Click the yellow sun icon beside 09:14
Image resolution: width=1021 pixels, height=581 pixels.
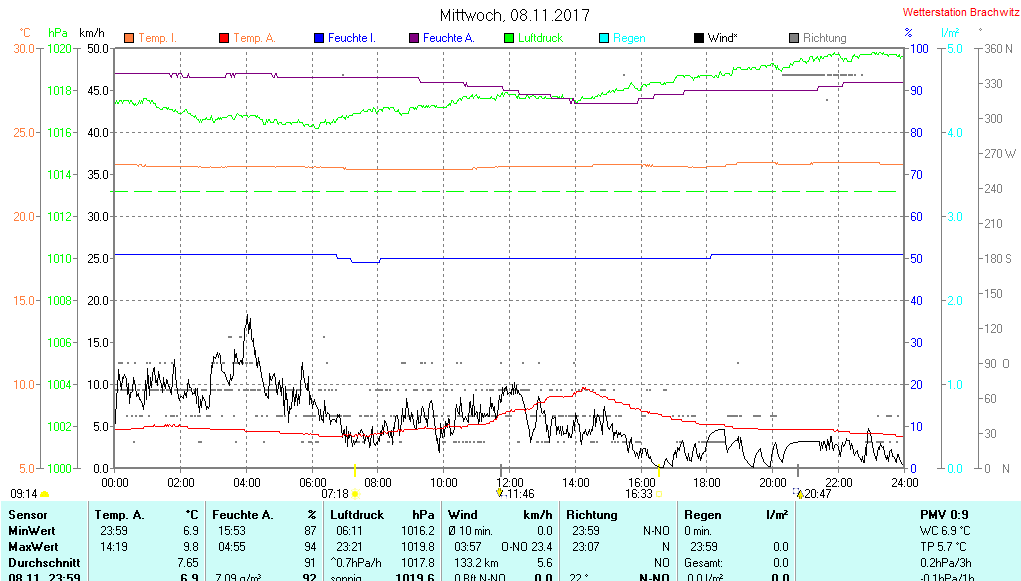[44, 493]
